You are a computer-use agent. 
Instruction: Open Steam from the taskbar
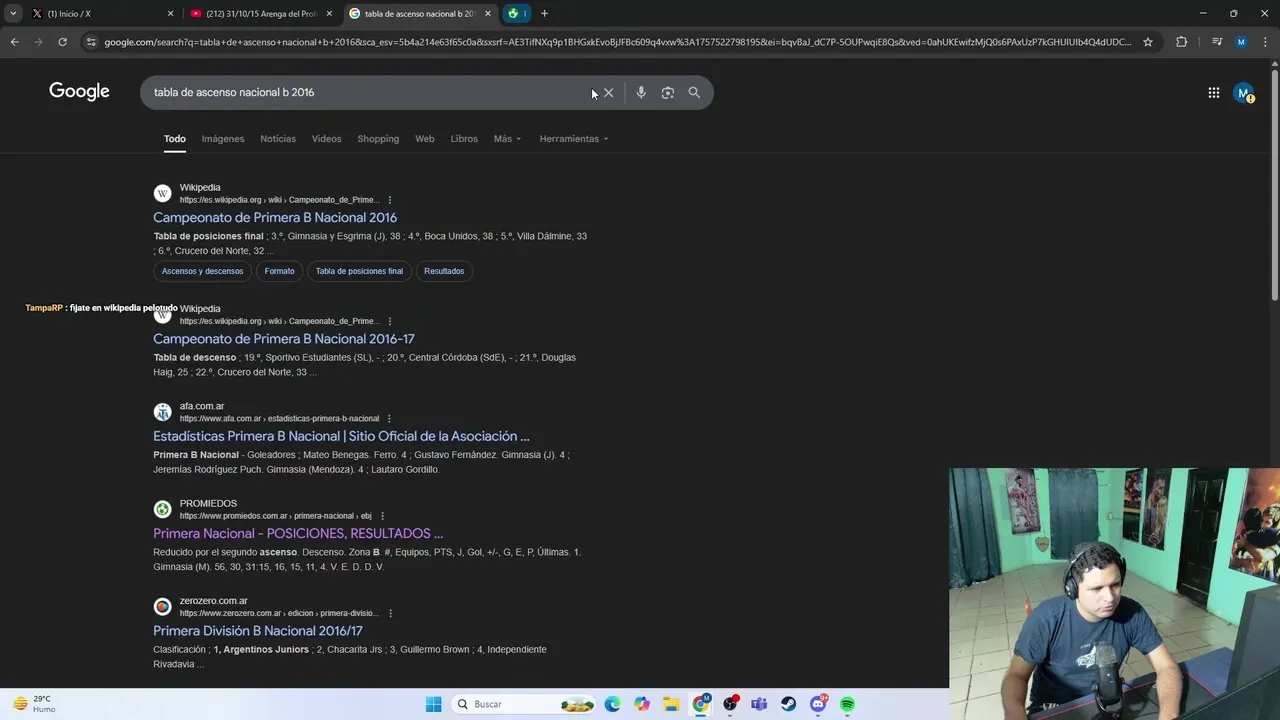coord(789,704)
